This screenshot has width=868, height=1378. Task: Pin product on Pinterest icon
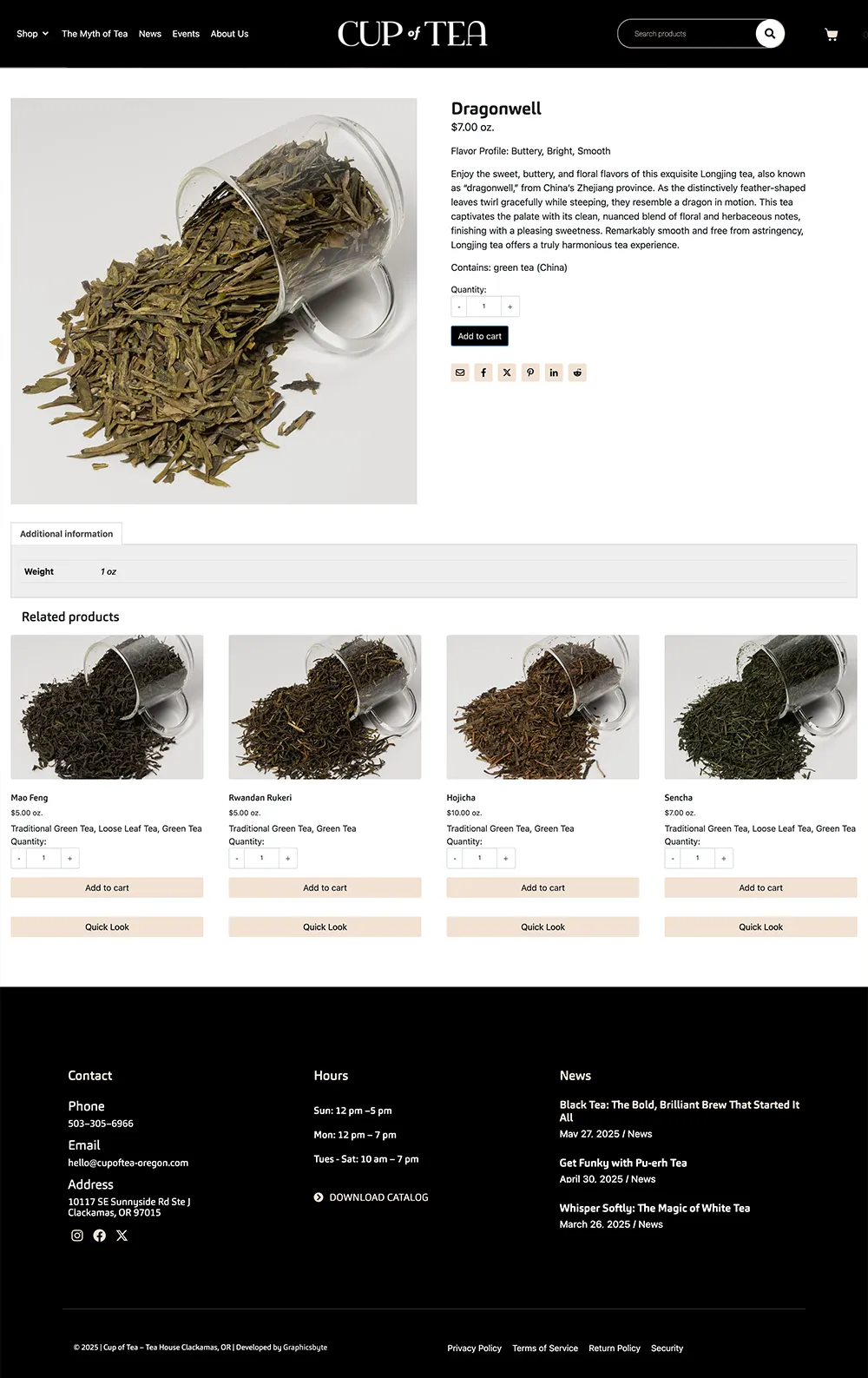click(x=530, y=373)
